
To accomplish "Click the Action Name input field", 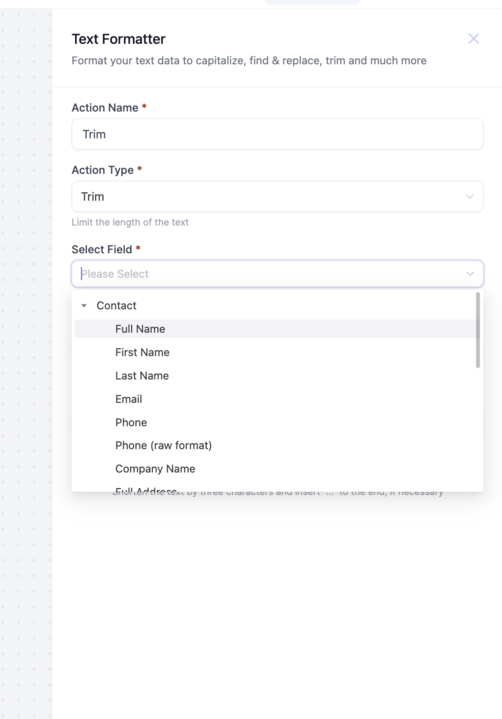I will click(x=277, y=134).
